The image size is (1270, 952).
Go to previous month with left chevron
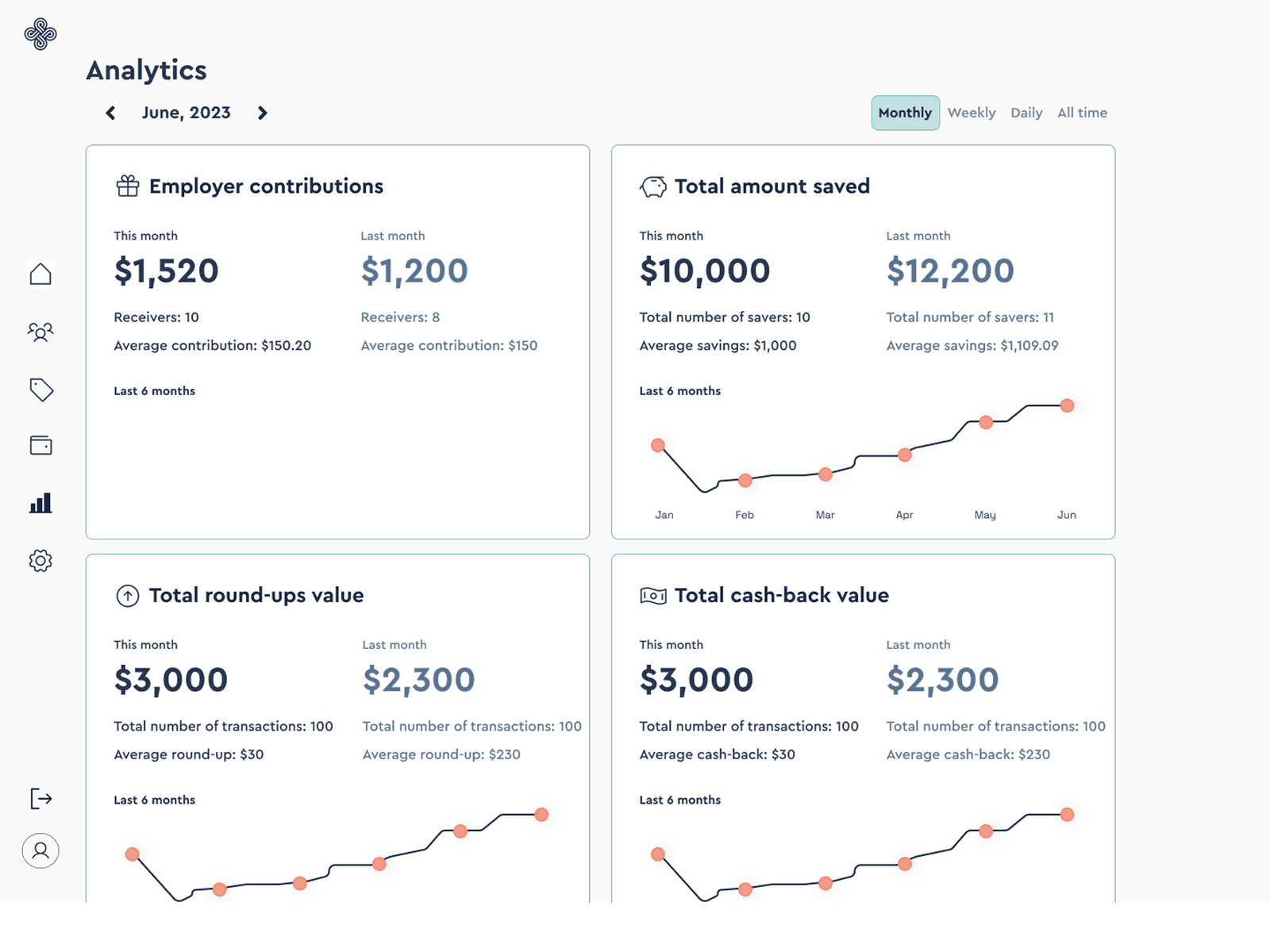(110, 113)
